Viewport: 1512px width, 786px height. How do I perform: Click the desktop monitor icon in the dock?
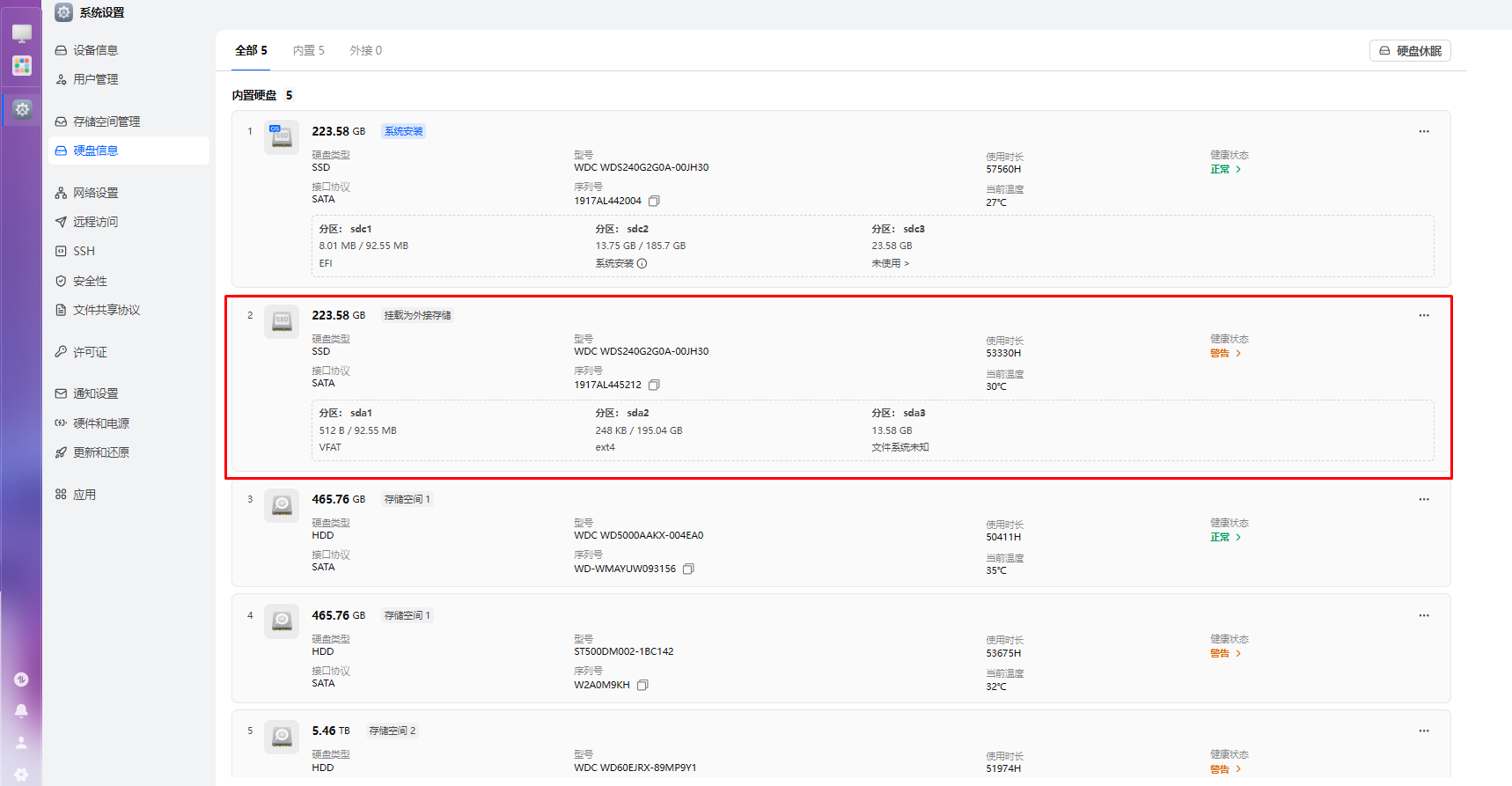[22, 33]
